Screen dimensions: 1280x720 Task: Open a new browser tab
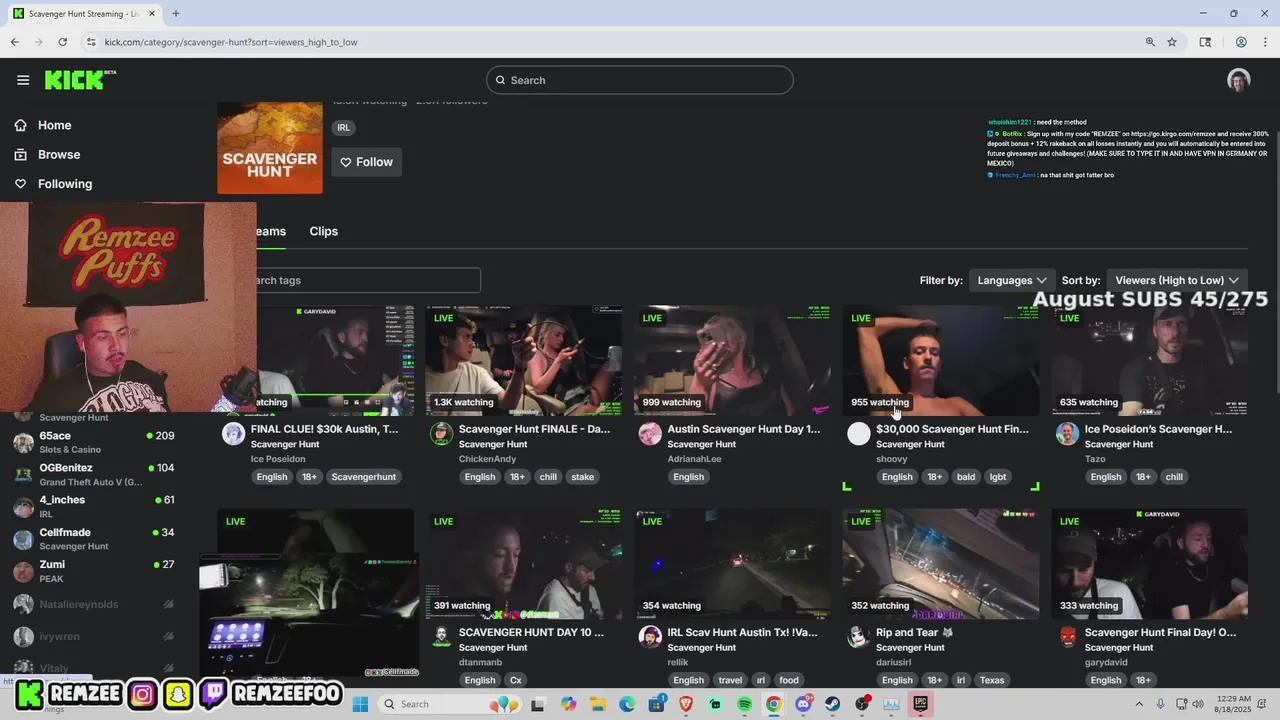[x=176, y=14]
